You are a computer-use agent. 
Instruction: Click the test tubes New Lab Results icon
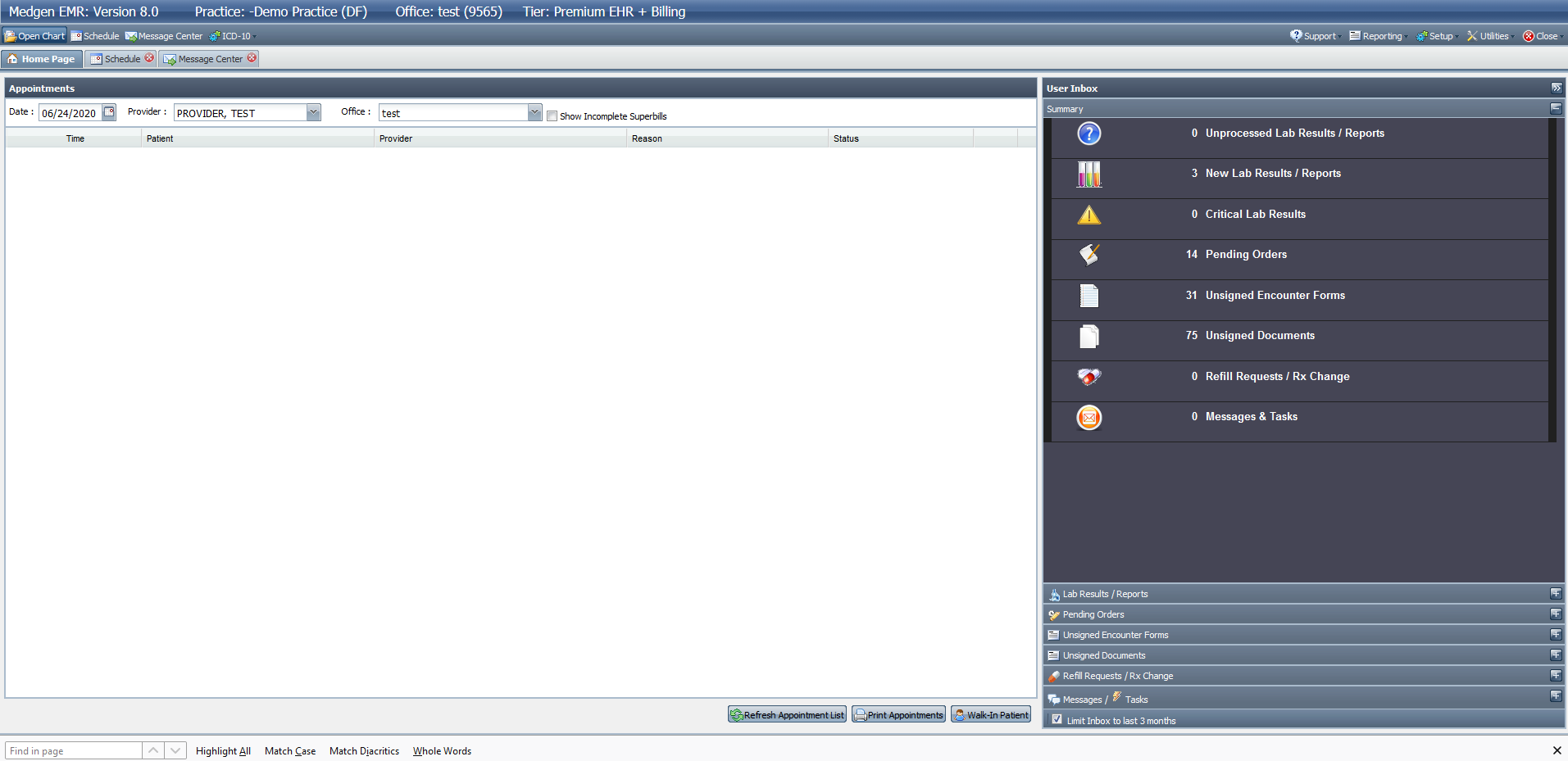[1089, 174]
